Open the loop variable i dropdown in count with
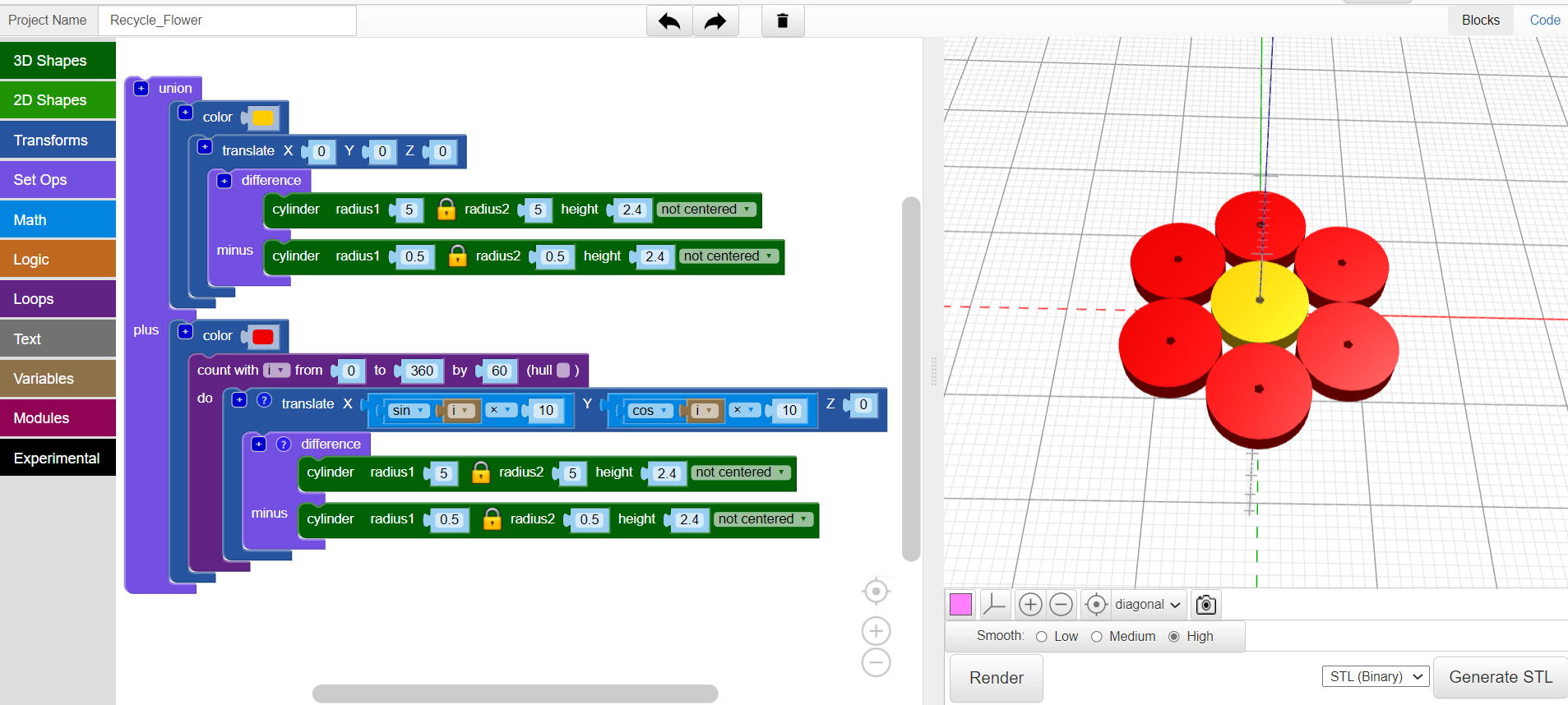The height and width of the screenshot is (705, 1568). click(277, 371)
